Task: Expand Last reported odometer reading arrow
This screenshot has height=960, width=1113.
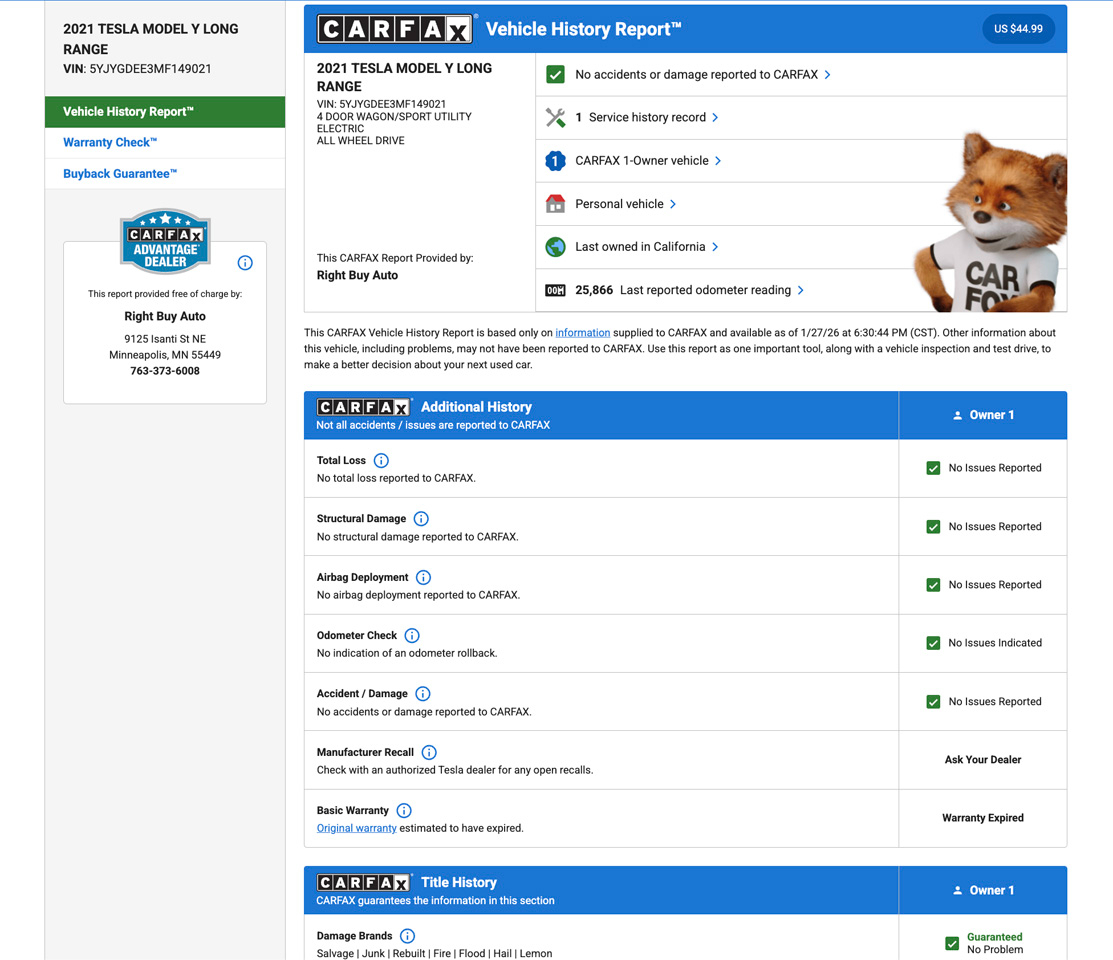Action: pyautogui.click(x=801, y=291)
